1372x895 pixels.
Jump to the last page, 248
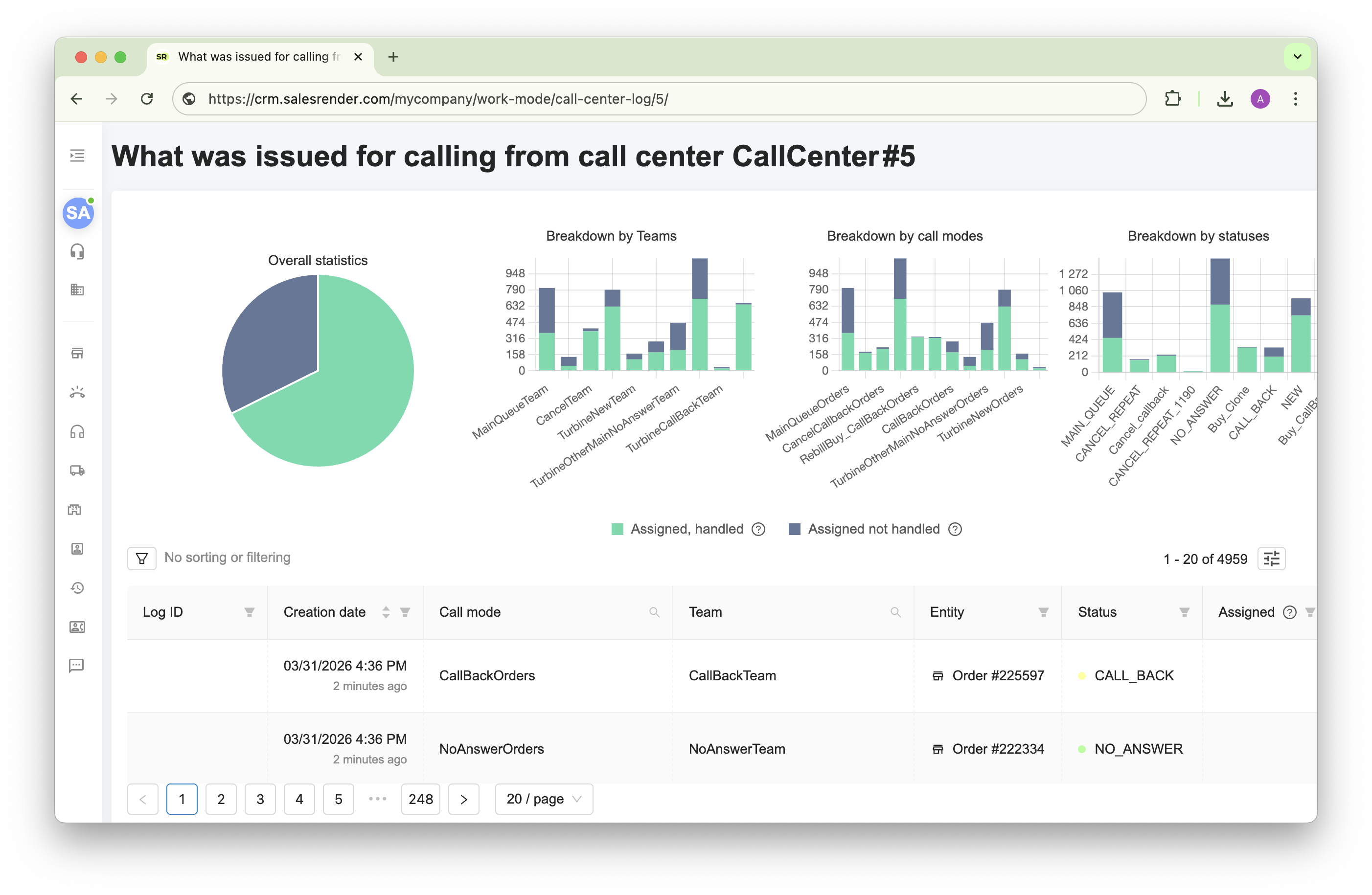tap(420, 799)
